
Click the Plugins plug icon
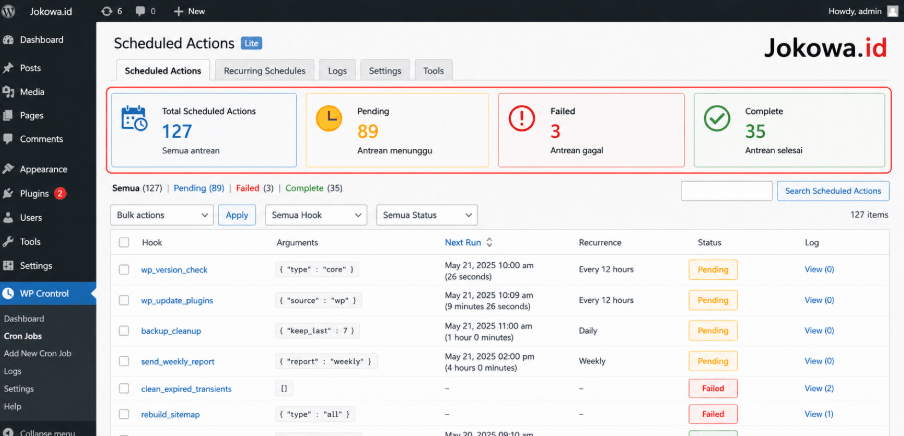pyautogui.click(x=8, y=194)
